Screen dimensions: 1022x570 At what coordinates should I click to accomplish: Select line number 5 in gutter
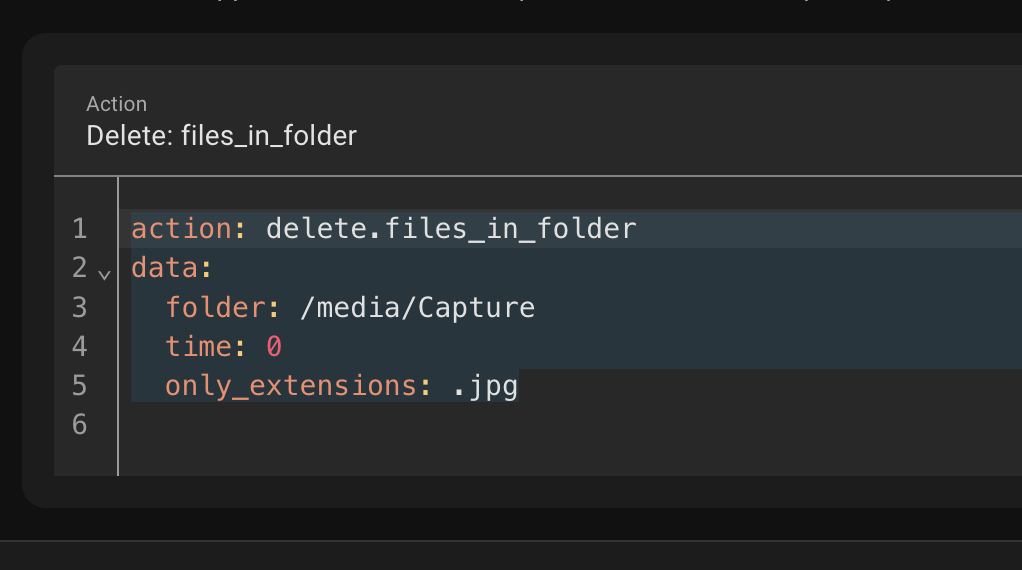(80, 386)
